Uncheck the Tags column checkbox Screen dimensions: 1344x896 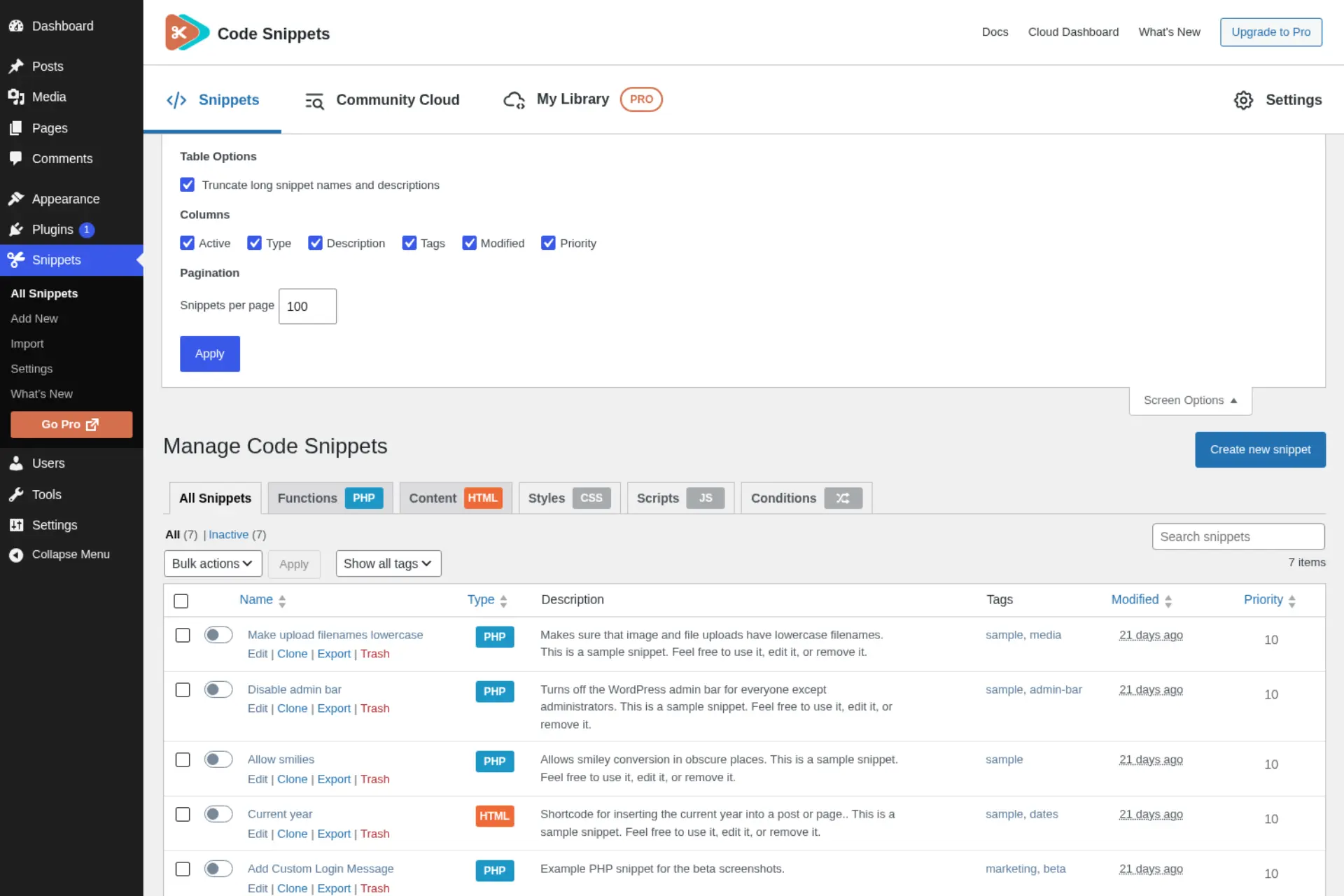(409, 243)
